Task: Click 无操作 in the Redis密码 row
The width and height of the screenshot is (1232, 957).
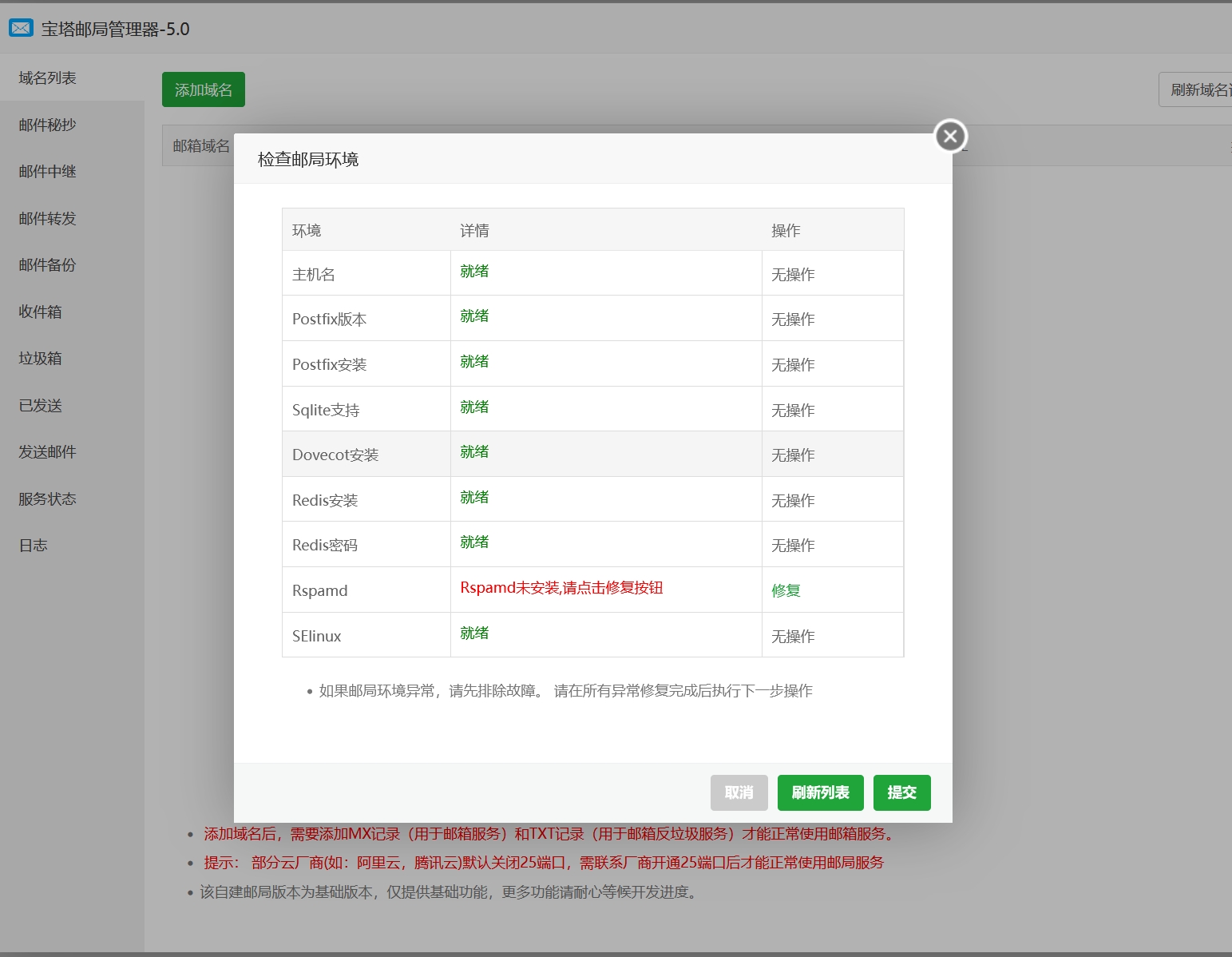Action: 793,545
